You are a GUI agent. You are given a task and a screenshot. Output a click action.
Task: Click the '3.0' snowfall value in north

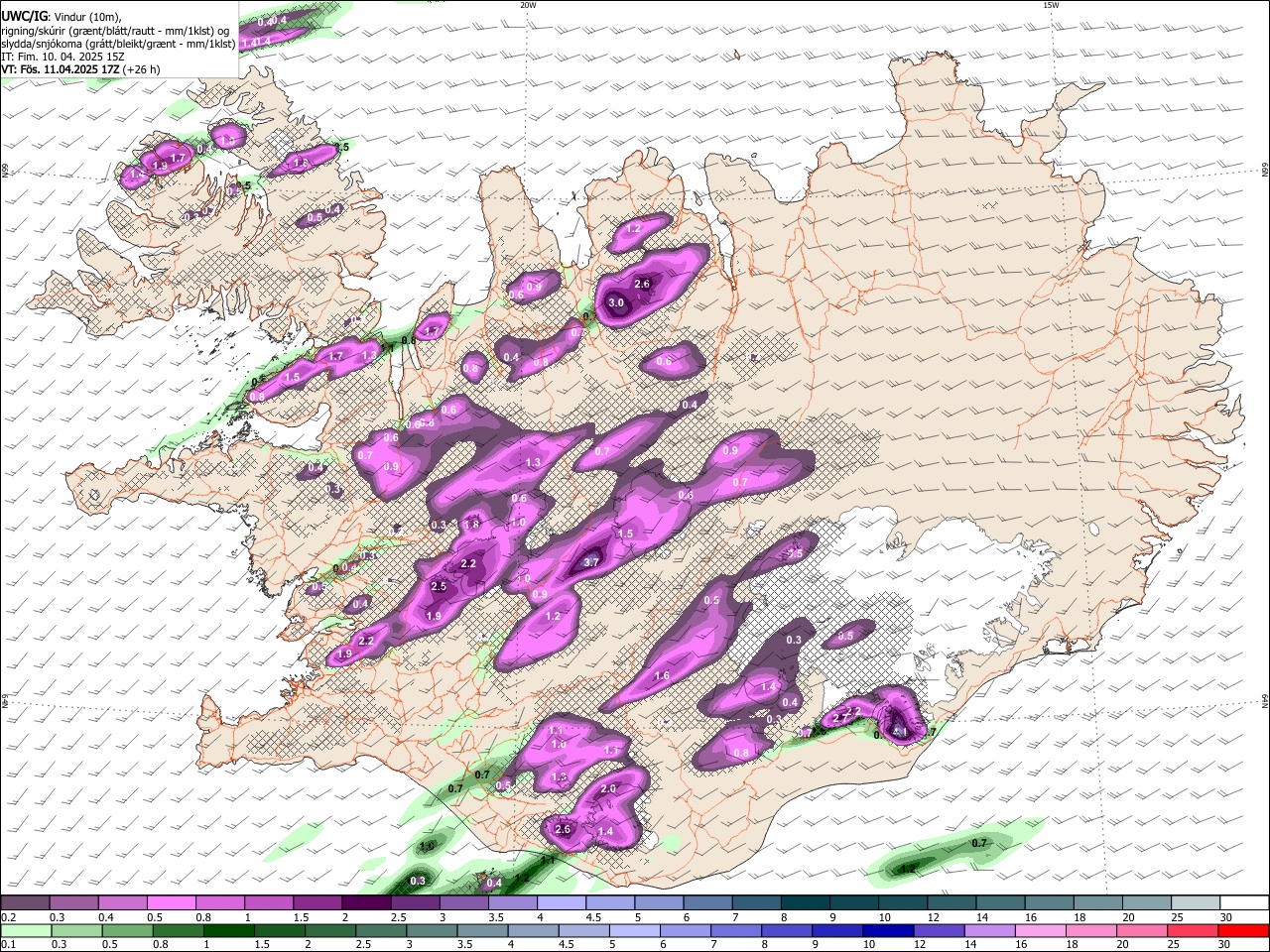(616, 303)
